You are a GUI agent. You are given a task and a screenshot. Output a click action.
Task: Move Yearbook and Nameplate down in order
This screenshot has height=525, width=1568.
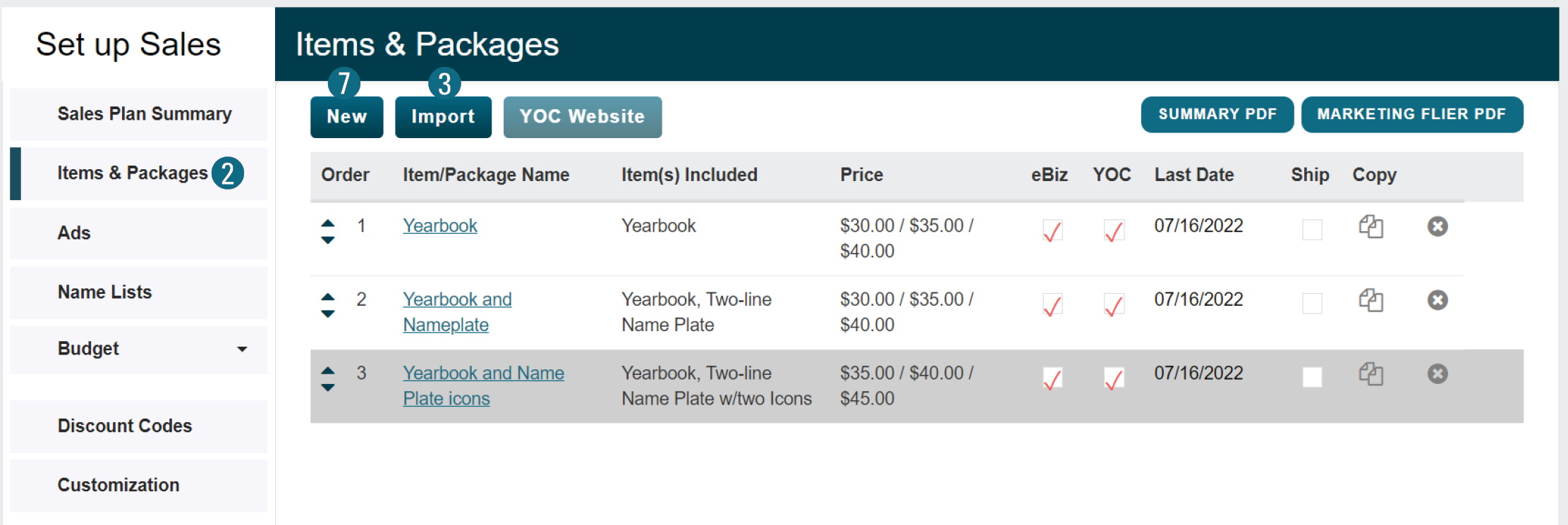coord(328,314)
